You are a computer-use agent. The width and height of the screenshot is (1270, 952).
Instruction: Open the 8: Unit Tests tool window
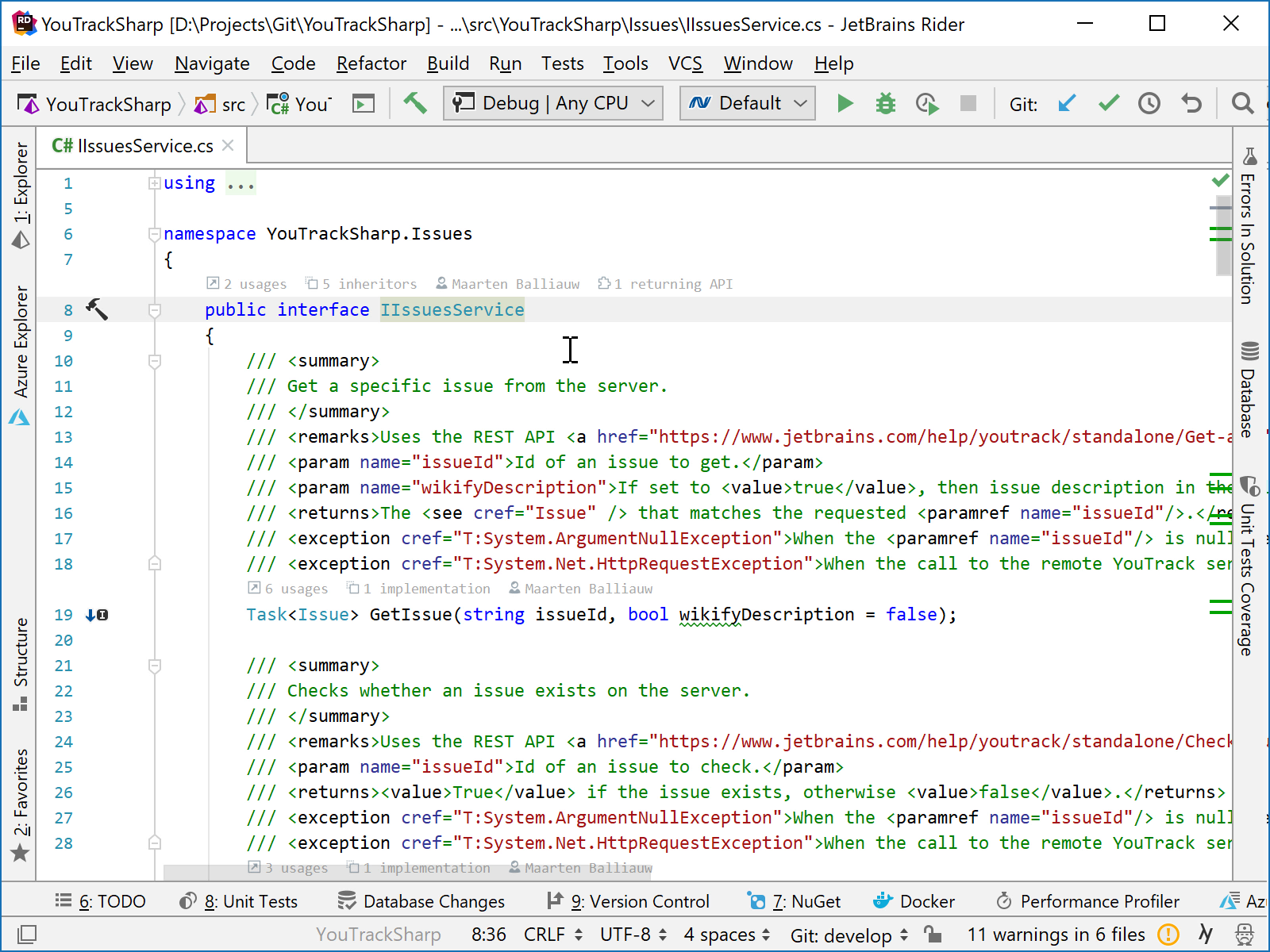(x=238, y=901)
